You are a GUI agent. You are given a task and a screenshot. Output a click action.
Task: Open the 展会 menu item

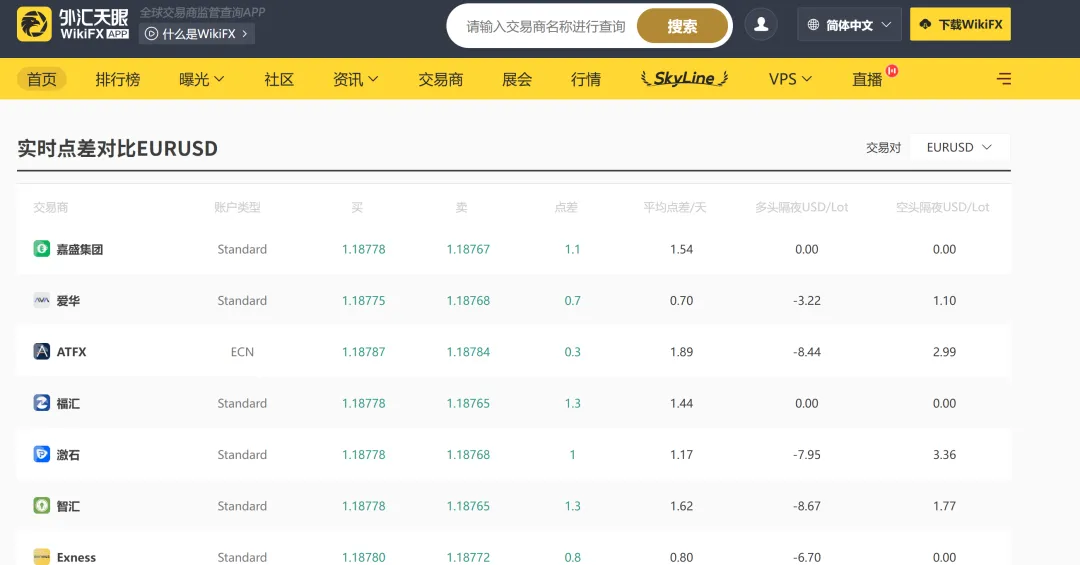point(517,79)
